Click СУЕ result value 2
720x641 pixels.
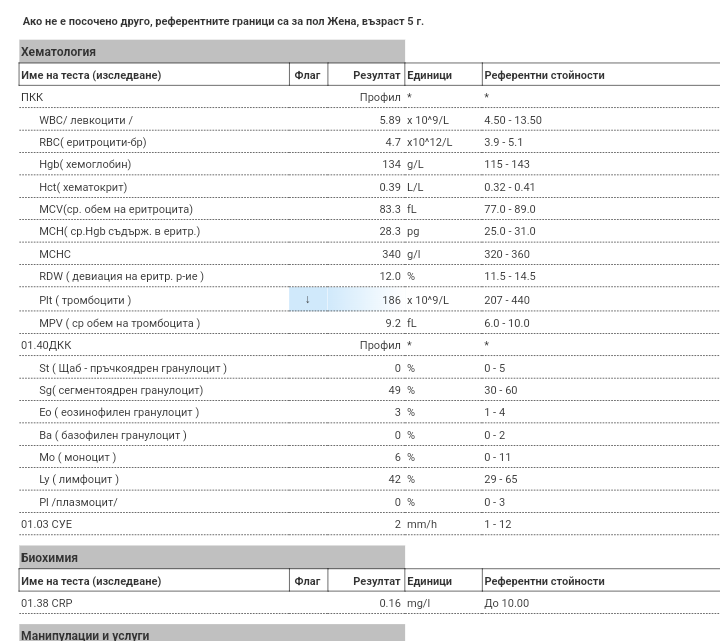(398, 524)
